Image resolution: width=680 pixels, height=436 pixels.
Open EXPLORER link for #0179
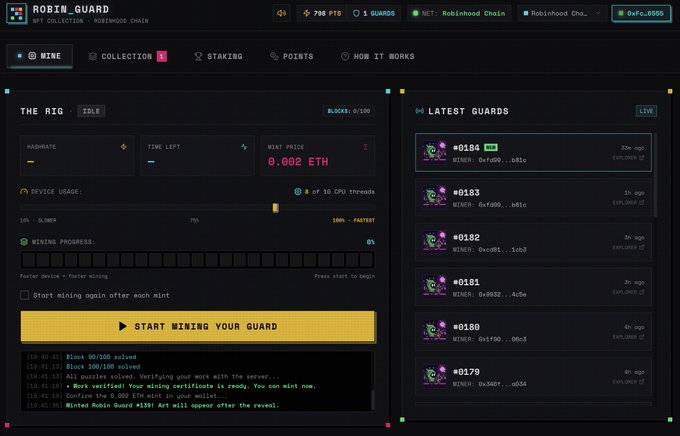tap(628, 382)
